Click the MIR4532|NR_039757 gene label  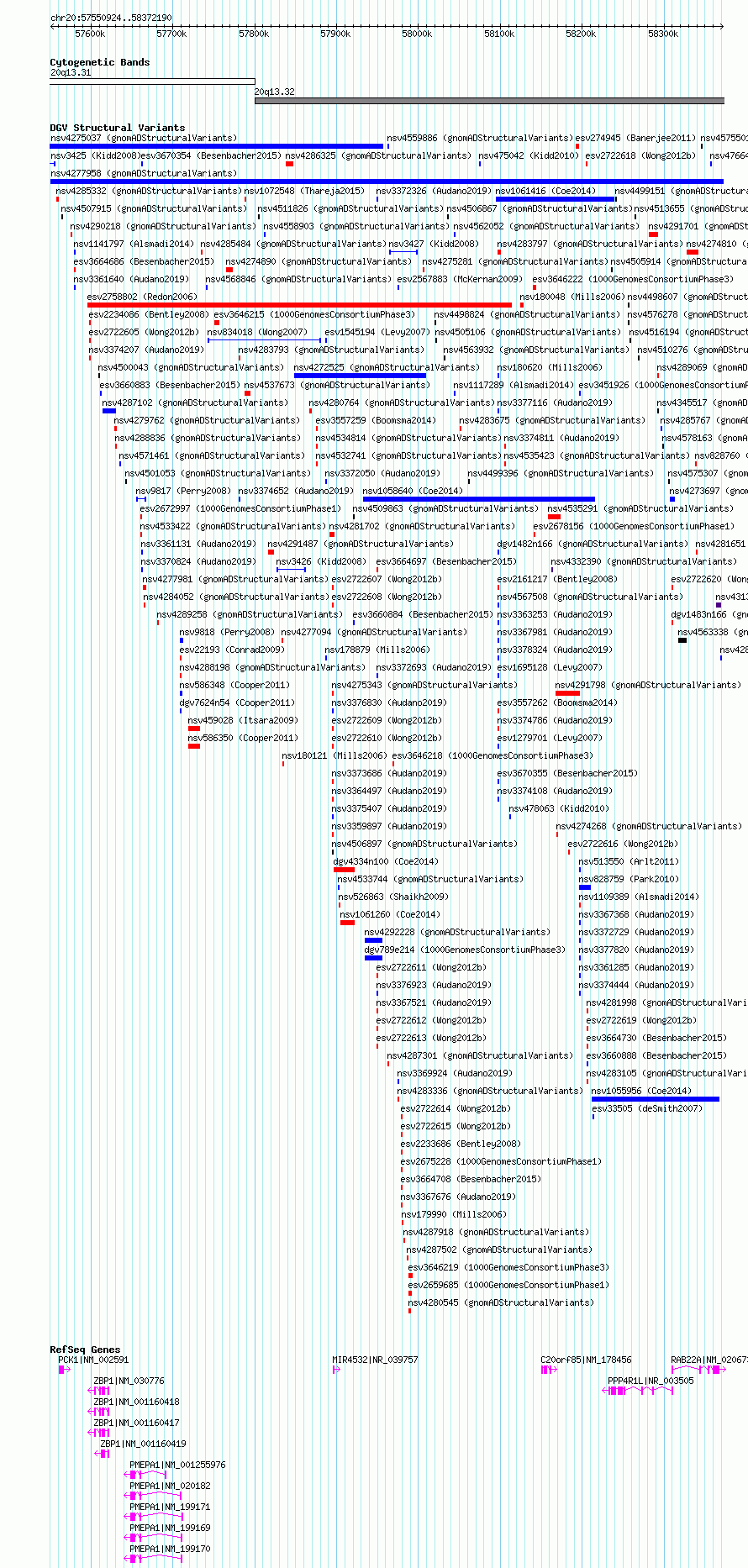pos(375,1360)
